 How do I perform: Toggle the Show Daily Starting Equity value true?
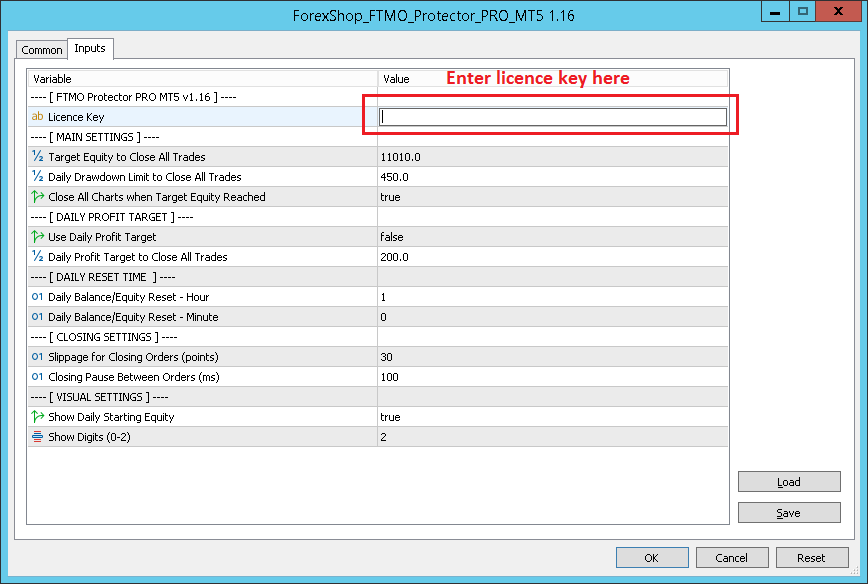[390, 417]
